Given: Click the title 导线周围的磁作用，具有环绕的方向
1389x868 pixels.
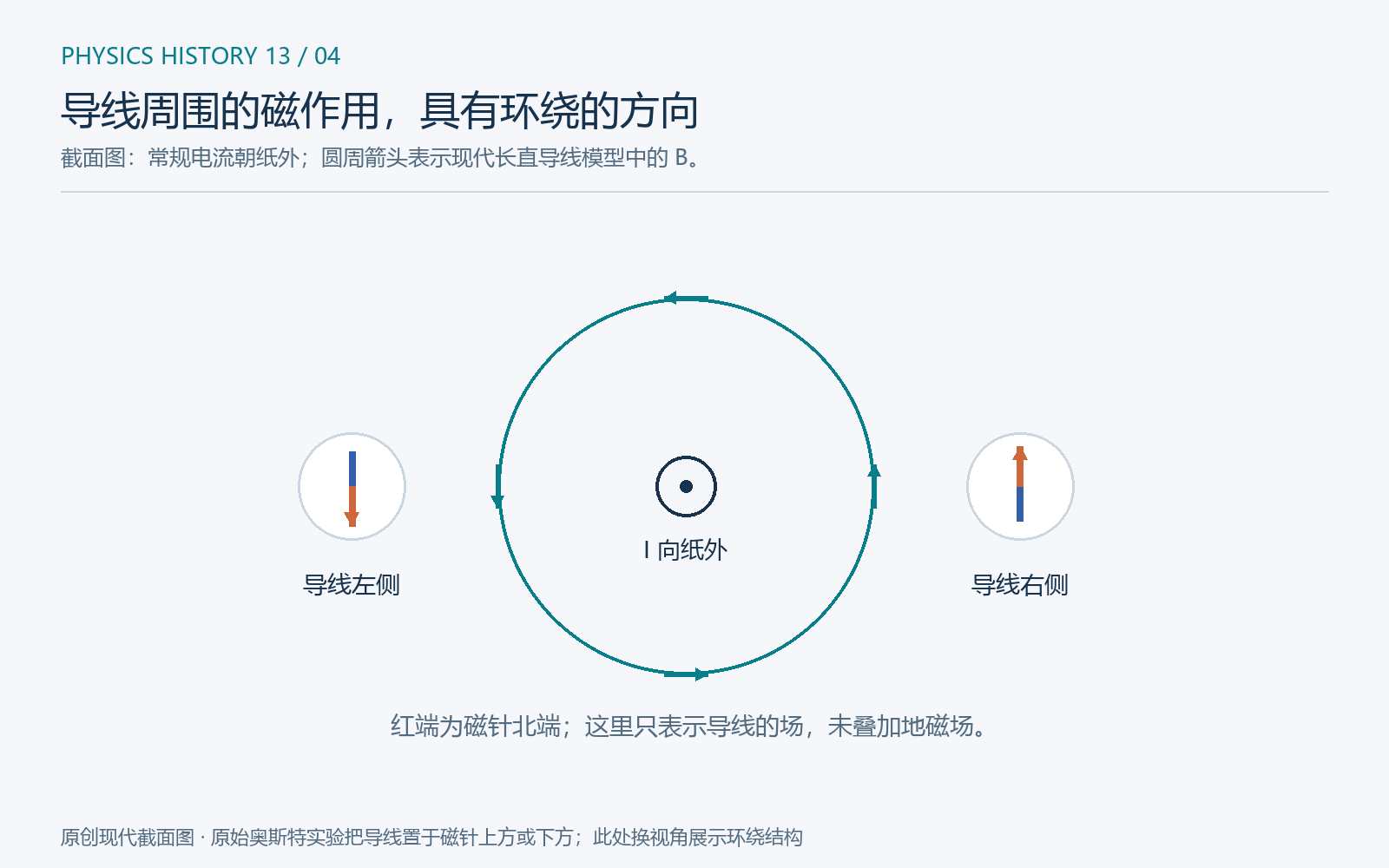Looking at the screenshot, I should 379,110.
